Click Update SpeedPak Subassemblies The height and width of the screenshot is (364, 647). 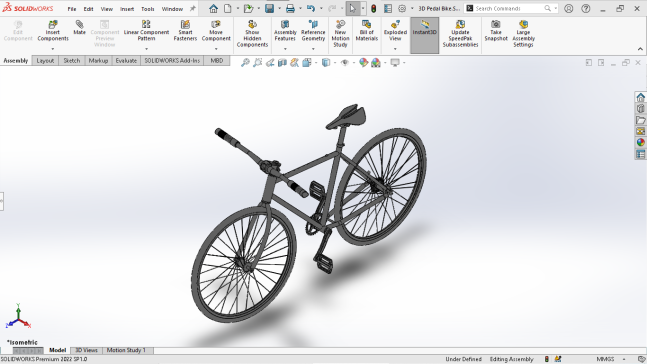(460, 34)
